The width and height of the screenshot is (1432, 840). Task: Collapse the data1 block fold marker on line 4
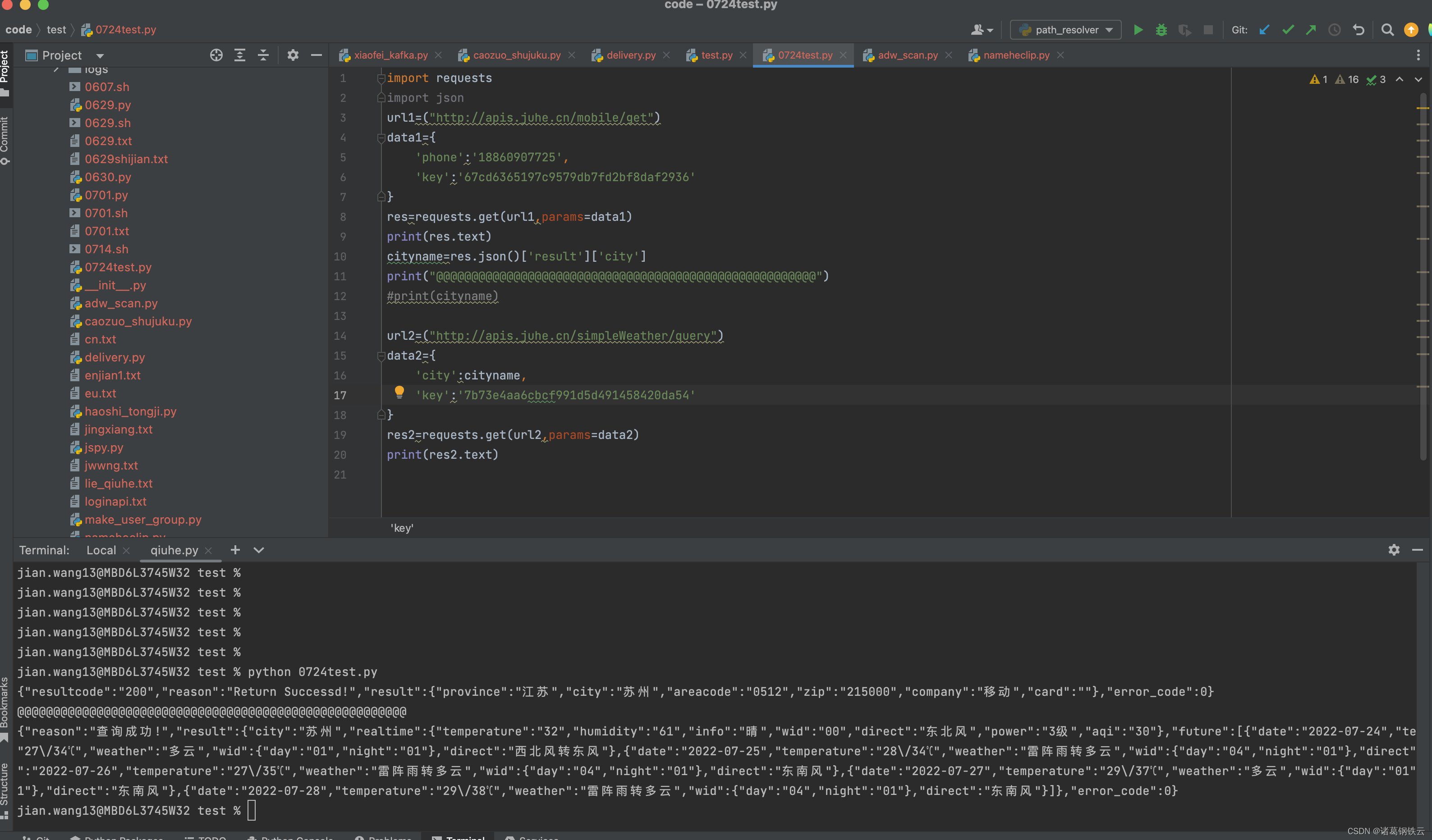point(381,137)
